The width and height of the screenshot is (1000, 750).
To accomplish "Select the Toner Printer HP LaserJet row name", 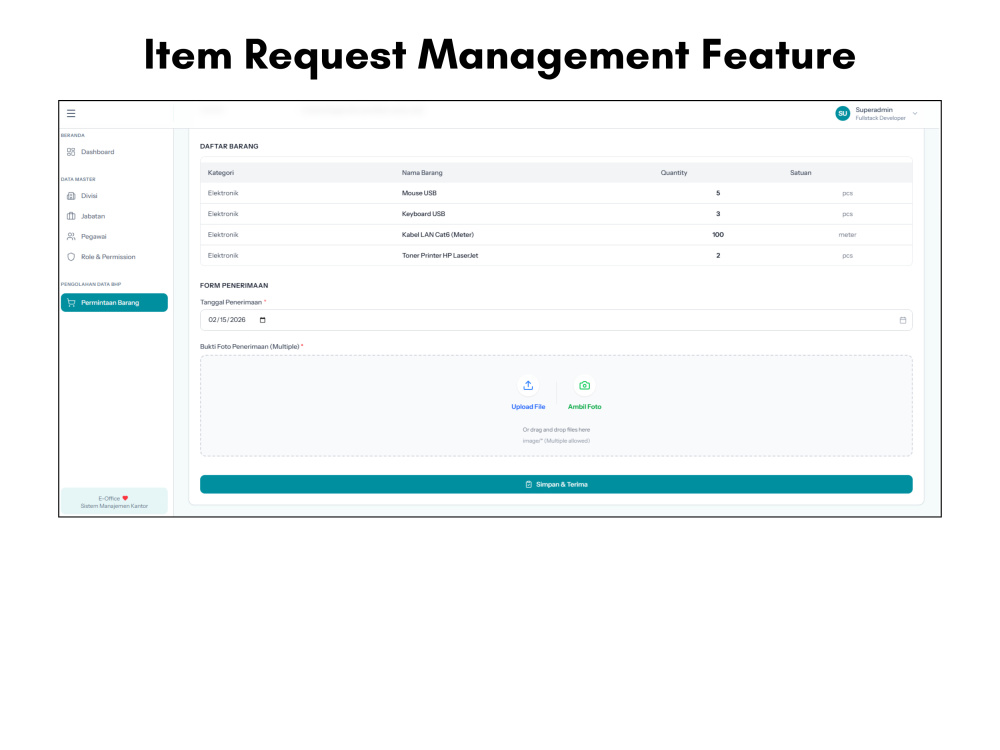I will [x=440, y=256].
